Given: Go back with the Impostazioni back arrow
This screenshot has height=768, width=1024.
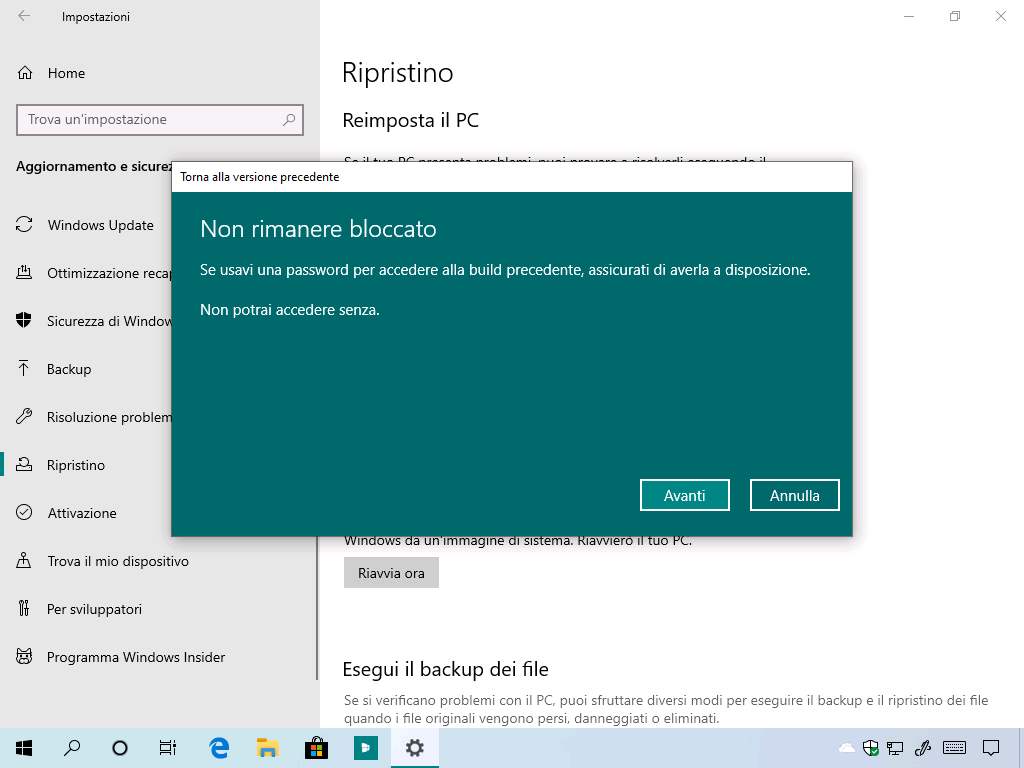Looking at the screenshot, I should 24,16.
